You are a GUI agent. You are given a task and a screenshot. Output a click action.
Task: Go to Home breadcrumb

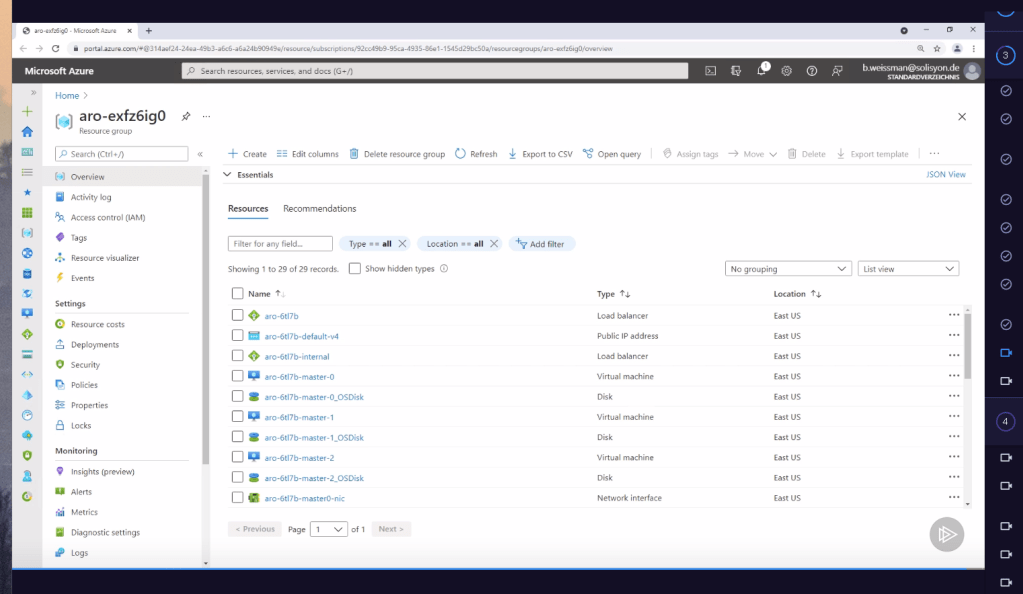click(x=67, y=95)
